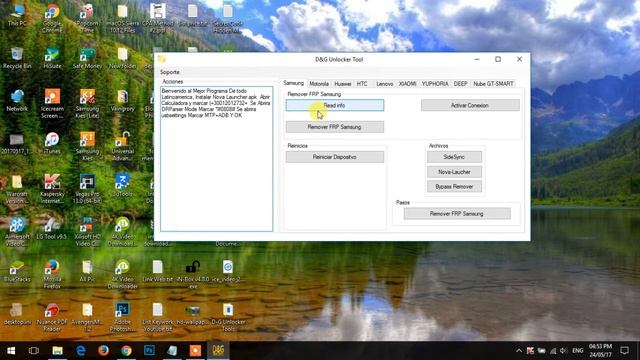Viewport: 640px width, 360px height.
Task: Open the Soporte menu
Action: point(170,72)
